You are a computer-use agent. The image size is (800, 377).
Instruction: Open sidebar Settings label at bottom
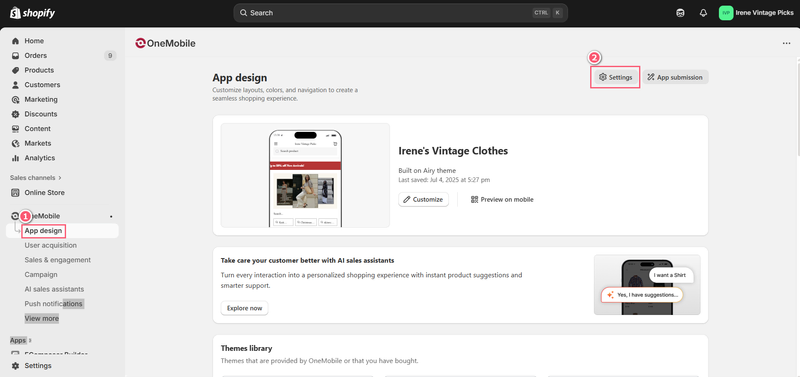[38, 366]
